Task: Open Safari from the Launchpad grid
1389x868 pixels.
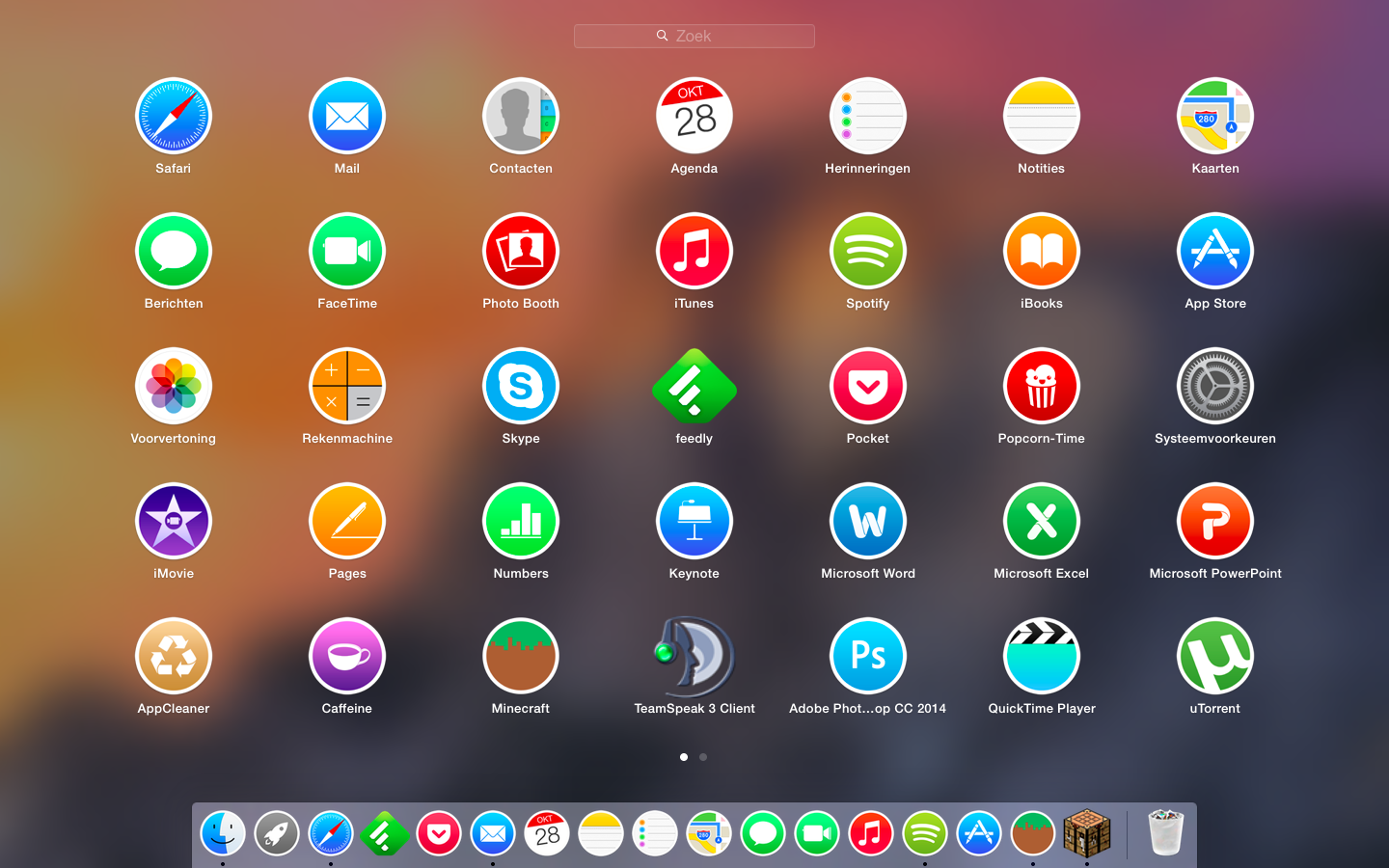Action: 174,116
